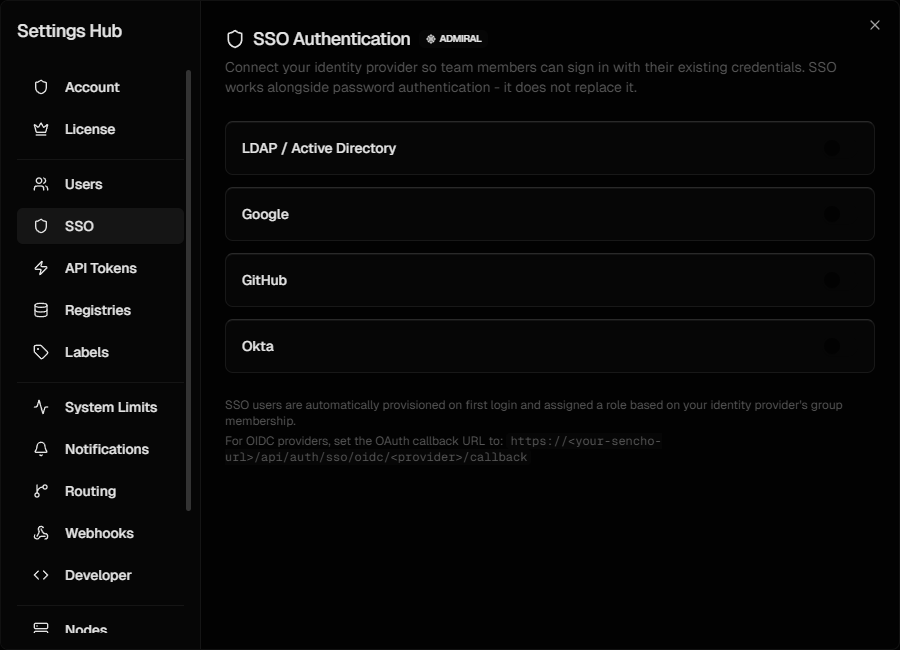Click the sidebar vertical scrollbar
Image resolution: width=900 pixels, height=650 pixels.
click(188, 290)
